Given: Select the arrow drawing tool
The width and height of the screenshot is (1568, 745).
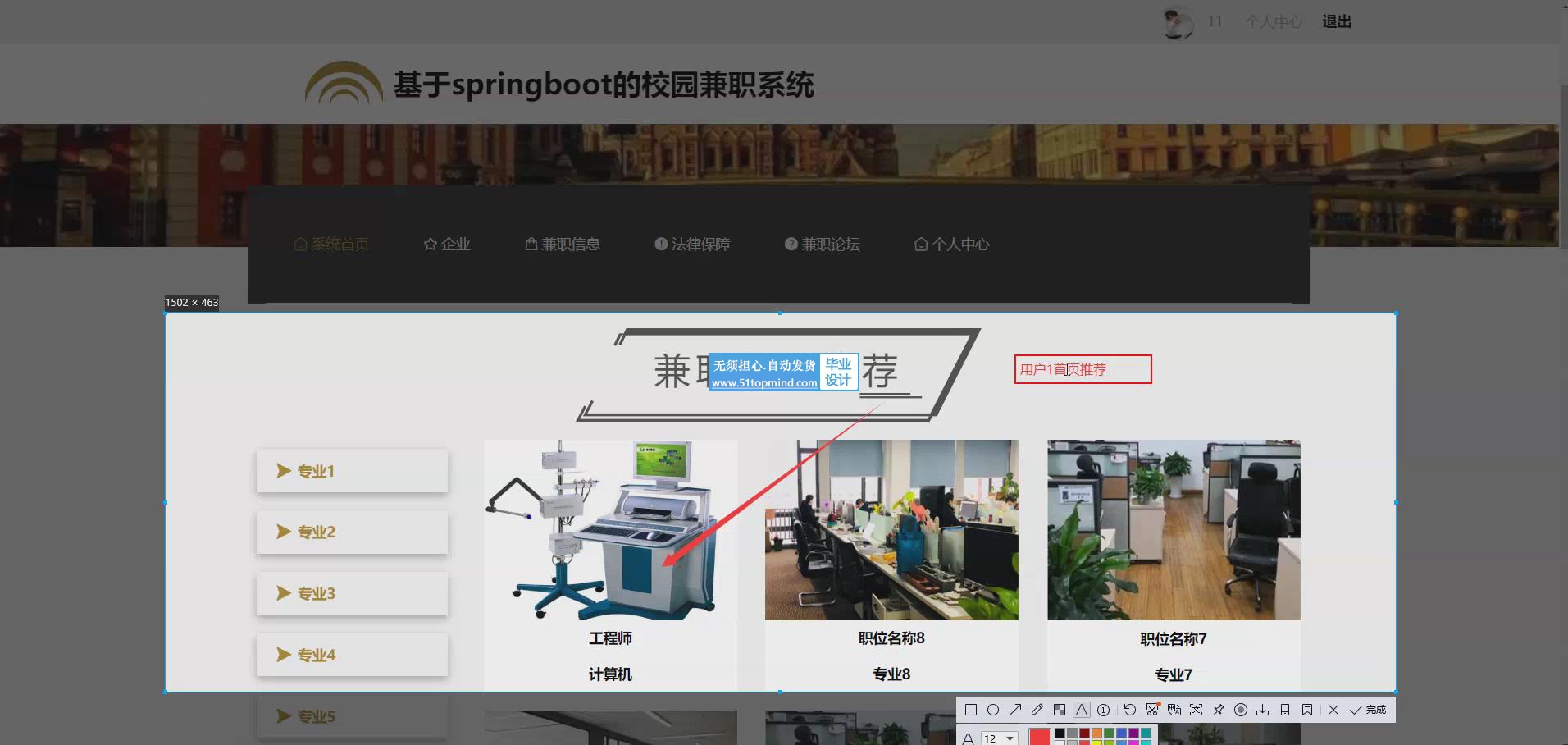Looking at the screenshot, I should point(1015,710).
